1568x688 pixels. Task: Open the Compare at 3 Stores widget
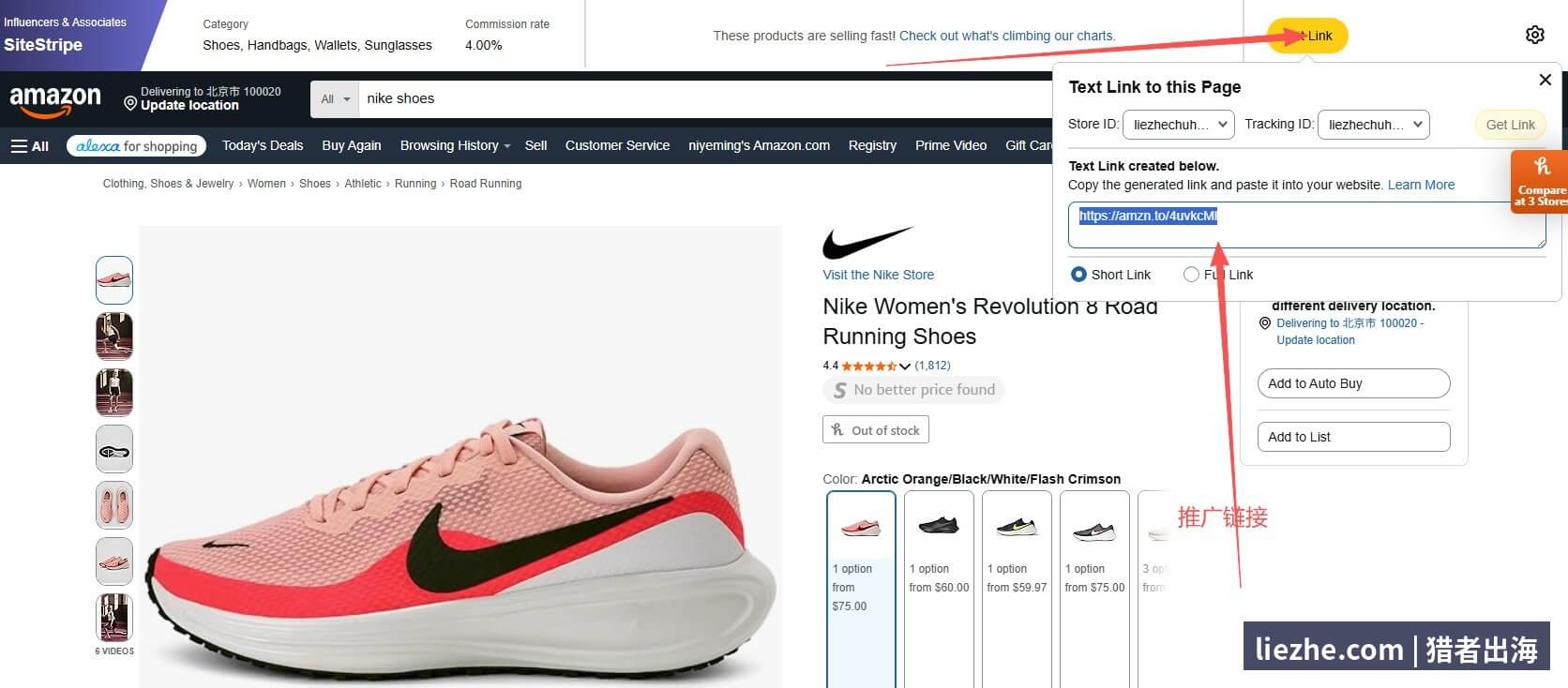1540,182
